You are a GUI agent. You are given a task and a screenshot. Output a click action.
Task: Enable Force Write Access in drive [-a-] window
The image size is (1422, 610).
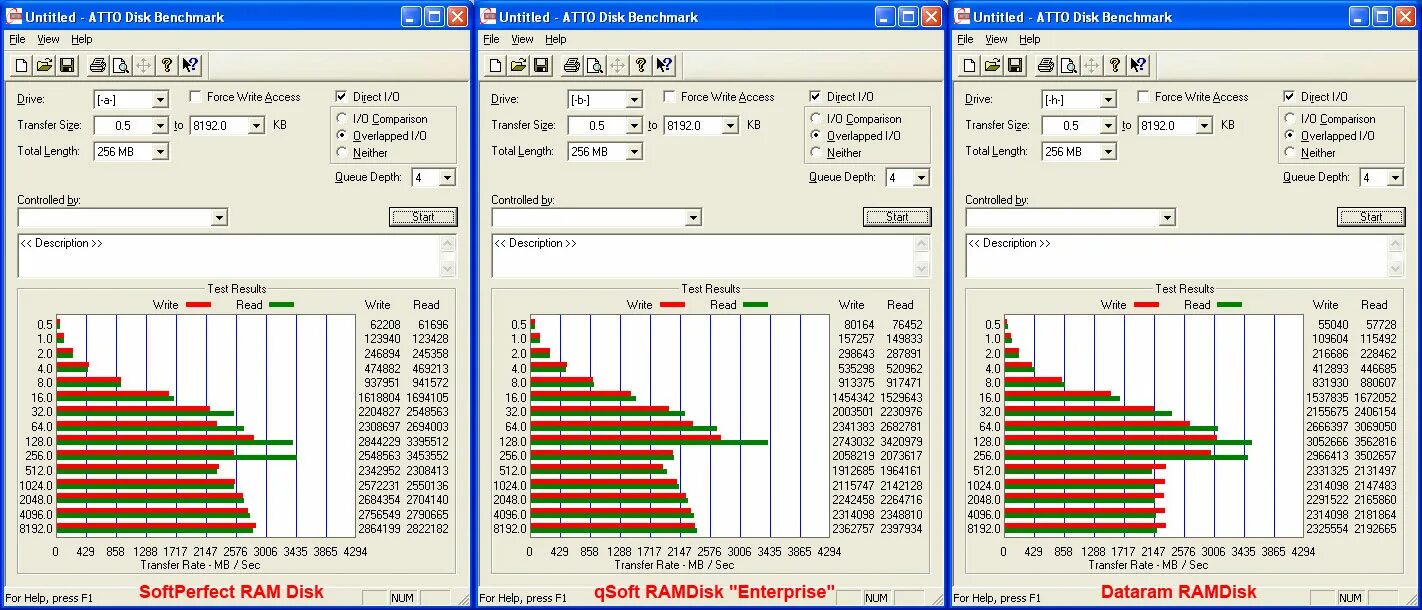[196, 97]
